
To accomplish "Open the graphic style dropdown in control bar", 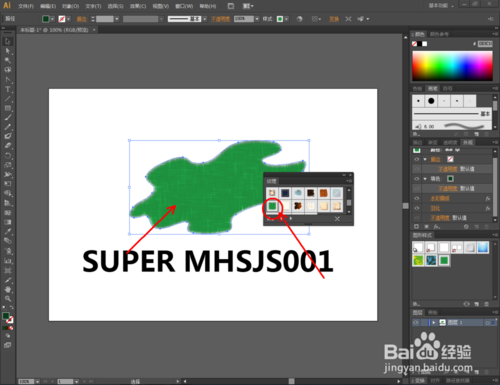I will click(286, 19).
